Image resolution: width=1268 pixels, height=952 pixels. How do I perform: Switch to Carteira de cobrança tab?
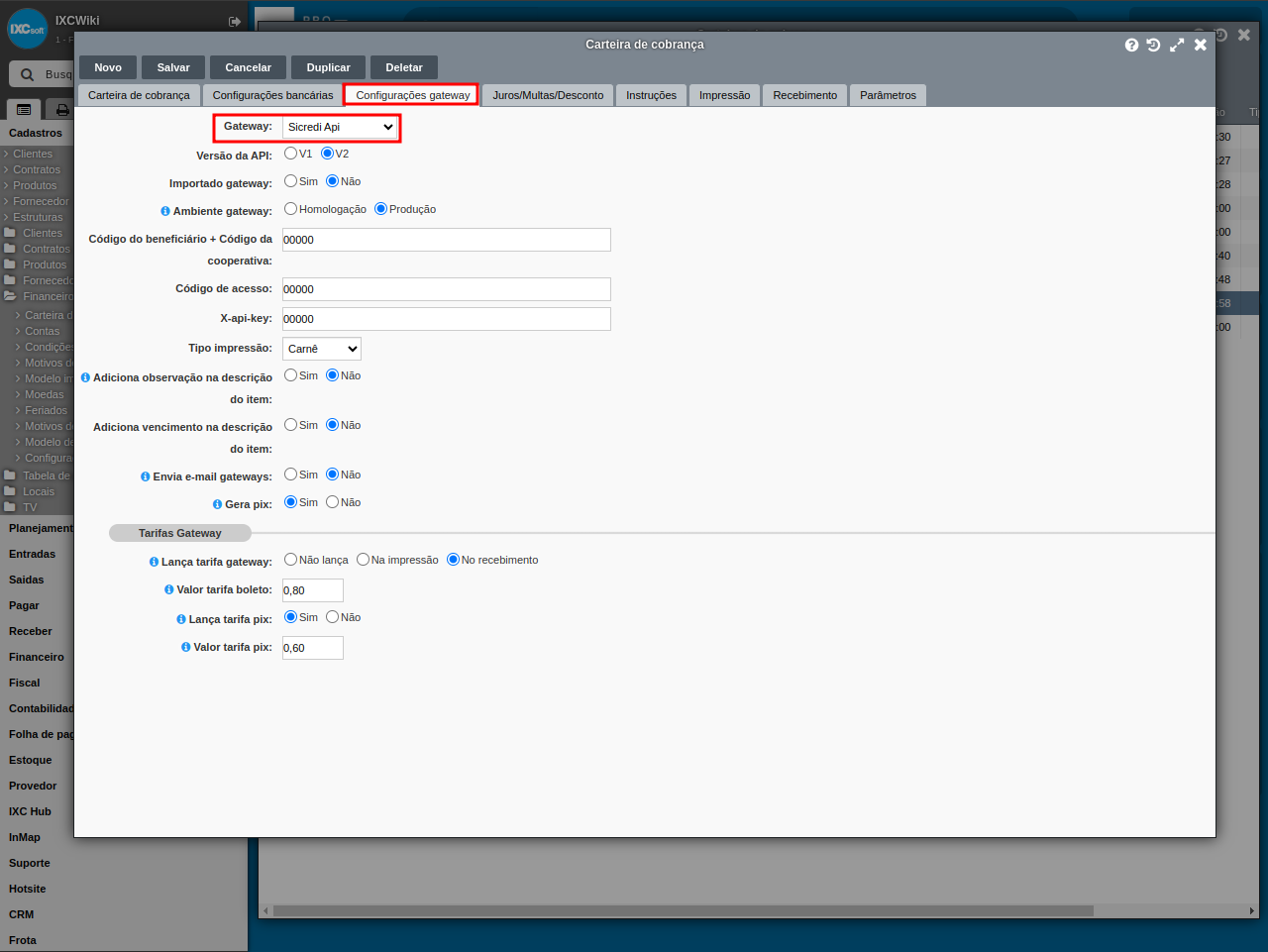[139, 95]
